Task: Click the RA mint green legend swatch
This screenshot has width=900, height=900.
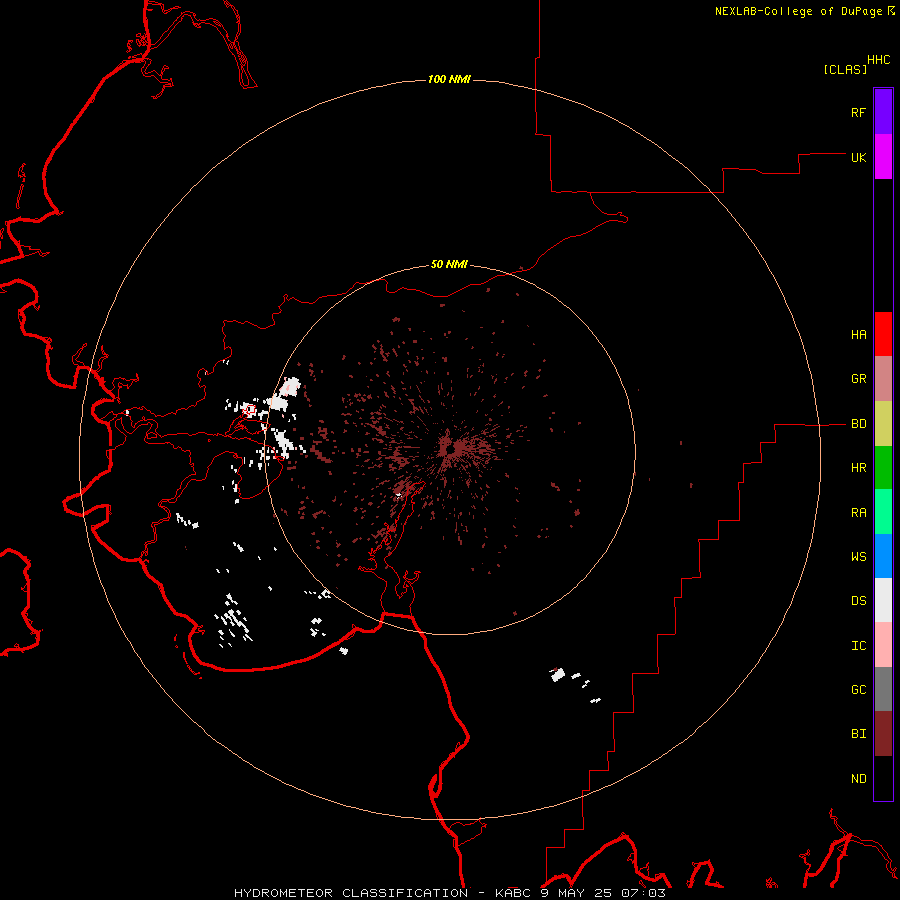Action: 883,512
